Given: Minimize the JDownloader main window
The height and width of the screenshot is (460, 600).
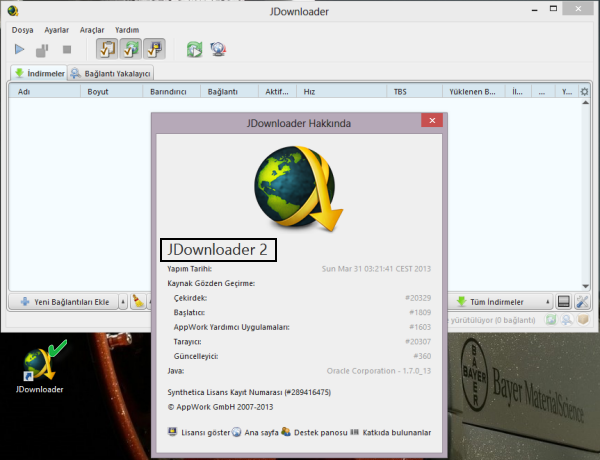Looking at the screenshot, I should [535, 9].
